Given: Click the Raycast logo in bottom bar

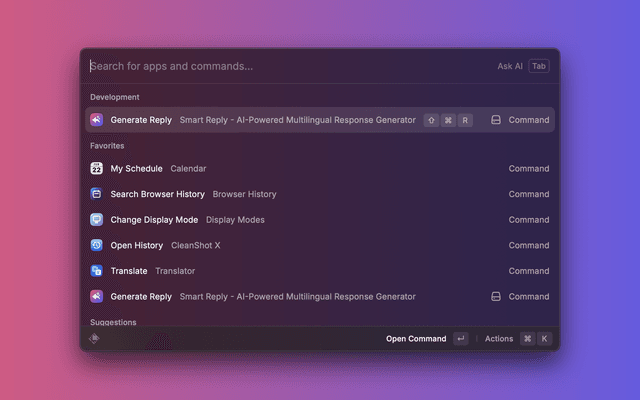Looking at the screenshot, I should [95, 339].
